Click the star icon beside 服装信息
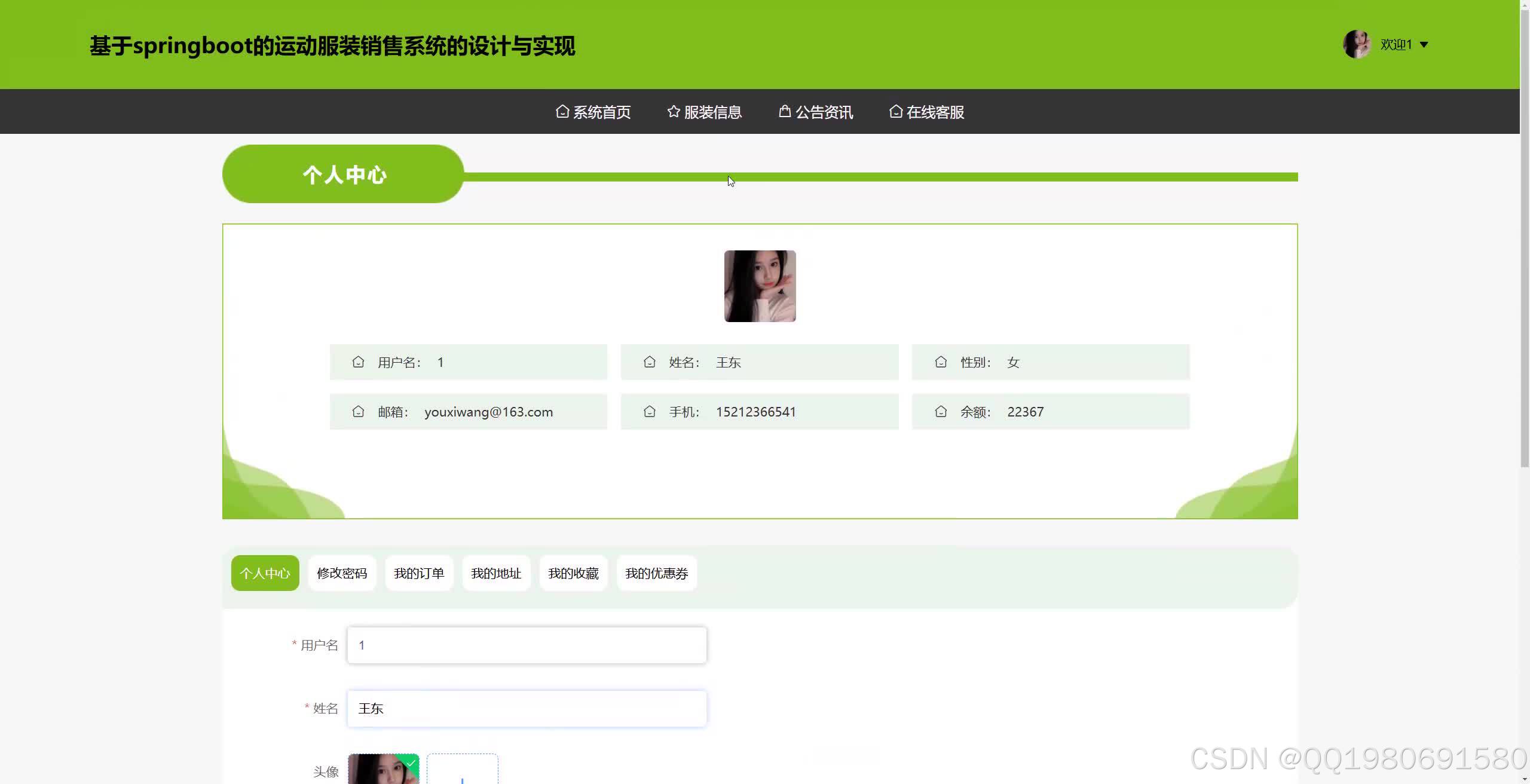The height and width of the screenshot is (784, 1530). tap(674, 112)
